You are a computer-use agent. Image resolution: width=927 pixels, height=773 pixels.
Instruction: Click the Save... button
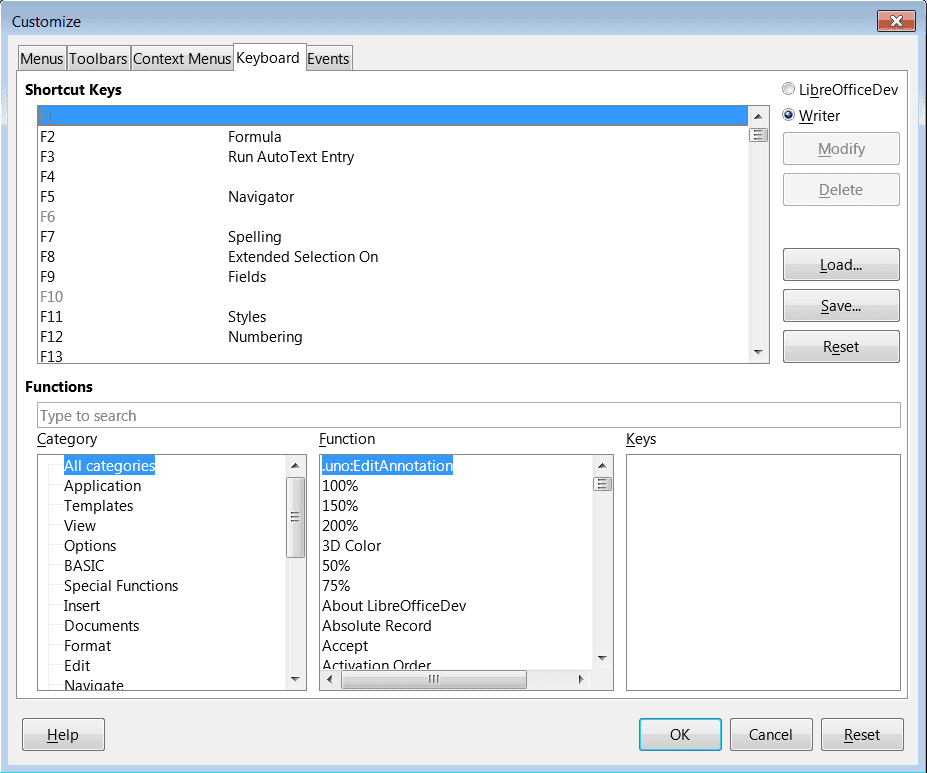(x=841, y=306)
